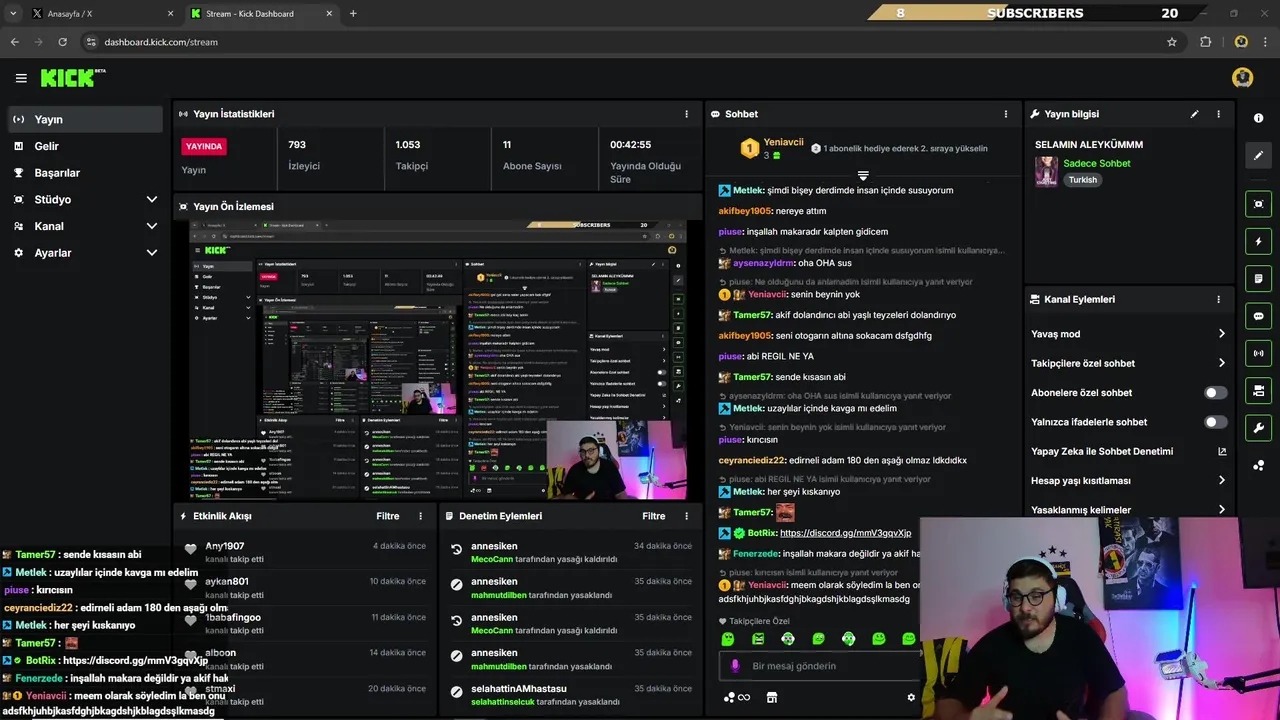Image resolution: width=1280 pixels, height=720 pixels.
Task: Open the Kanal Eylemleri three-dot menu
Action: point(1218,299)
